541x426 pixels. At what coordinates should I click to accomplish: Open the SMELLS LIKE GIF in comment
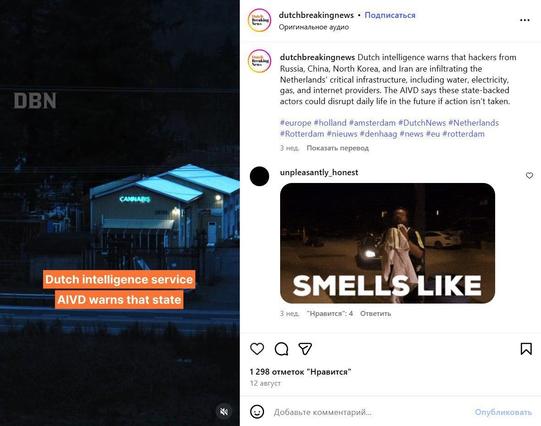(x=387, y=243)
